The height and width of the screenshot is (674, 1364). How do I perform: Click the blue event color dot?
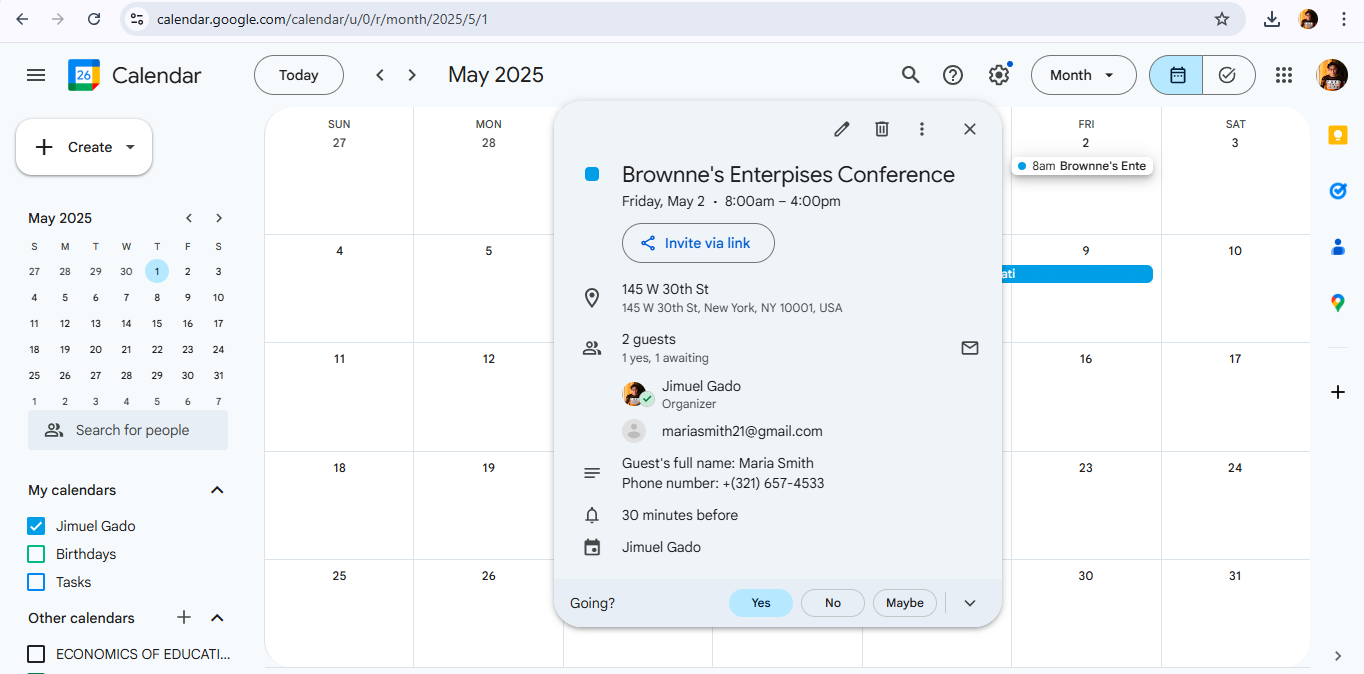click(x=592, y=175)
